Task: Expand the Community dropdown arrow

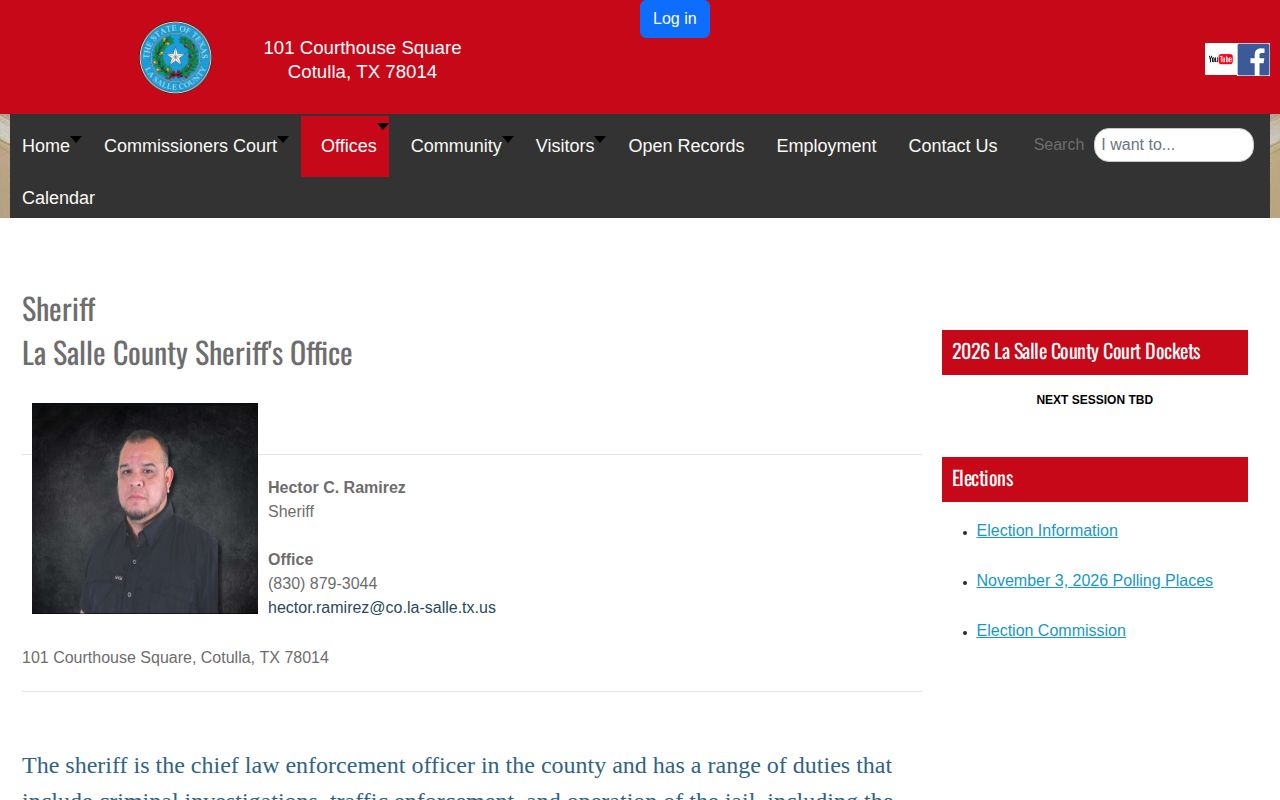Action: point(508,138)
